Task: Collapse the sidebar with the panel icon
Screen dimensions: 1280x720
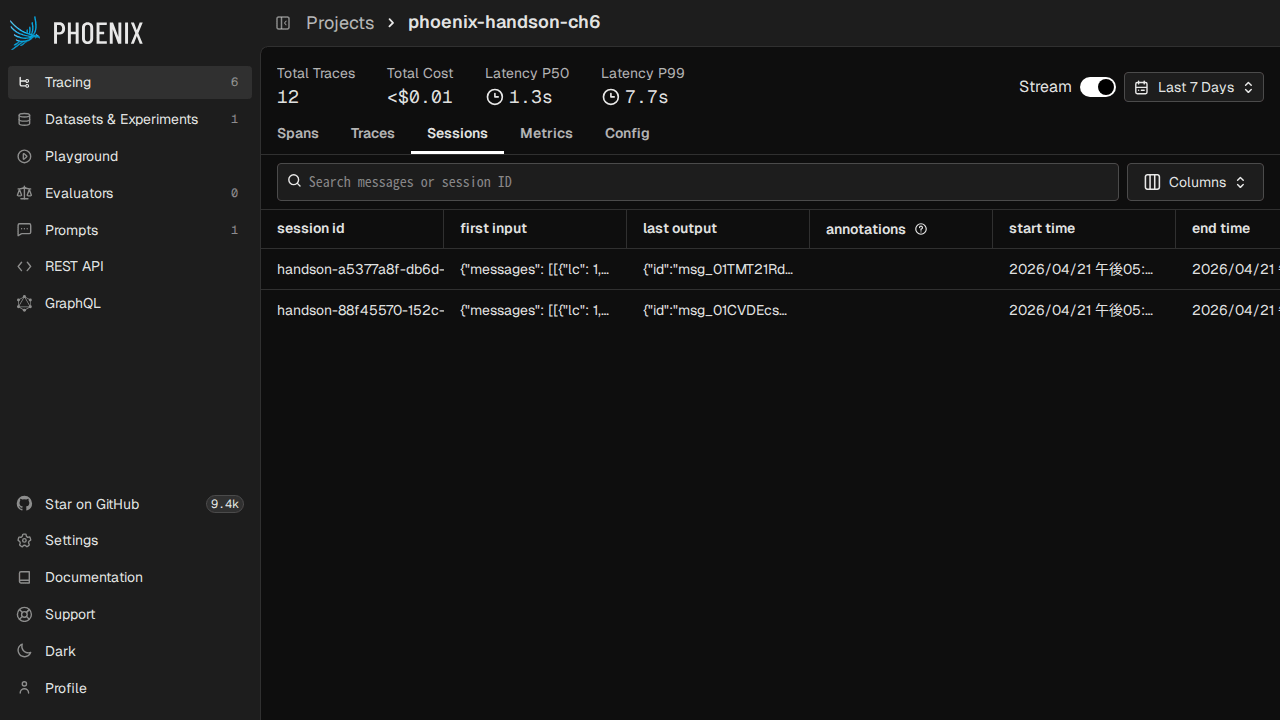Action: click(x=283, y=23)
